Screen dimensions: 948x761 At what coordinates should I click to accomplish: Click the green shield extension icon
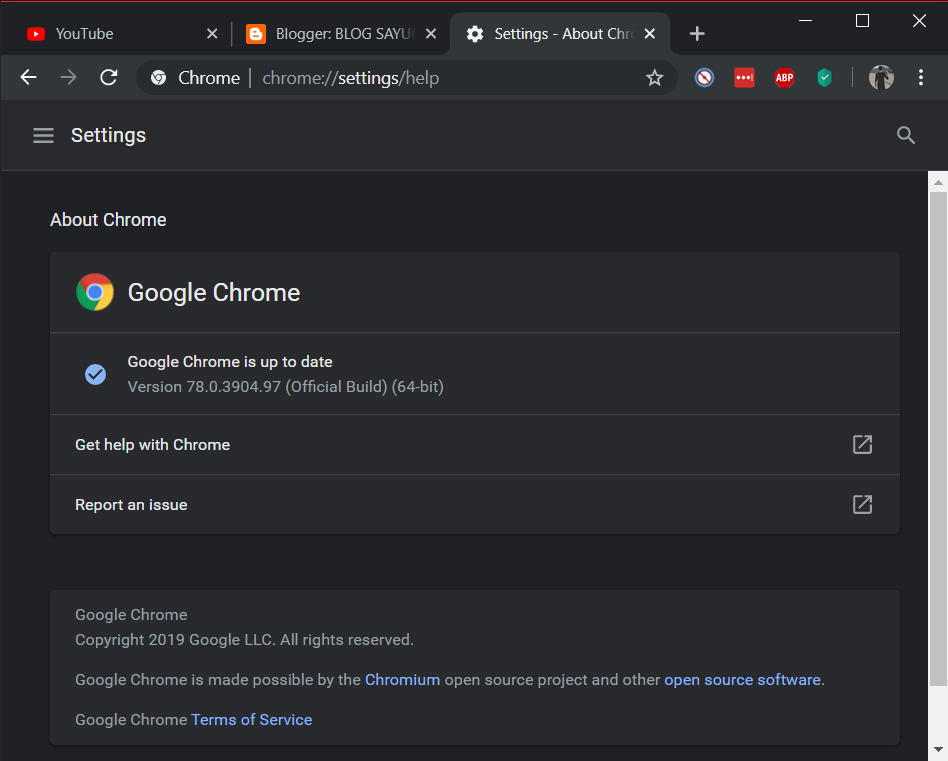pos(824,78)
